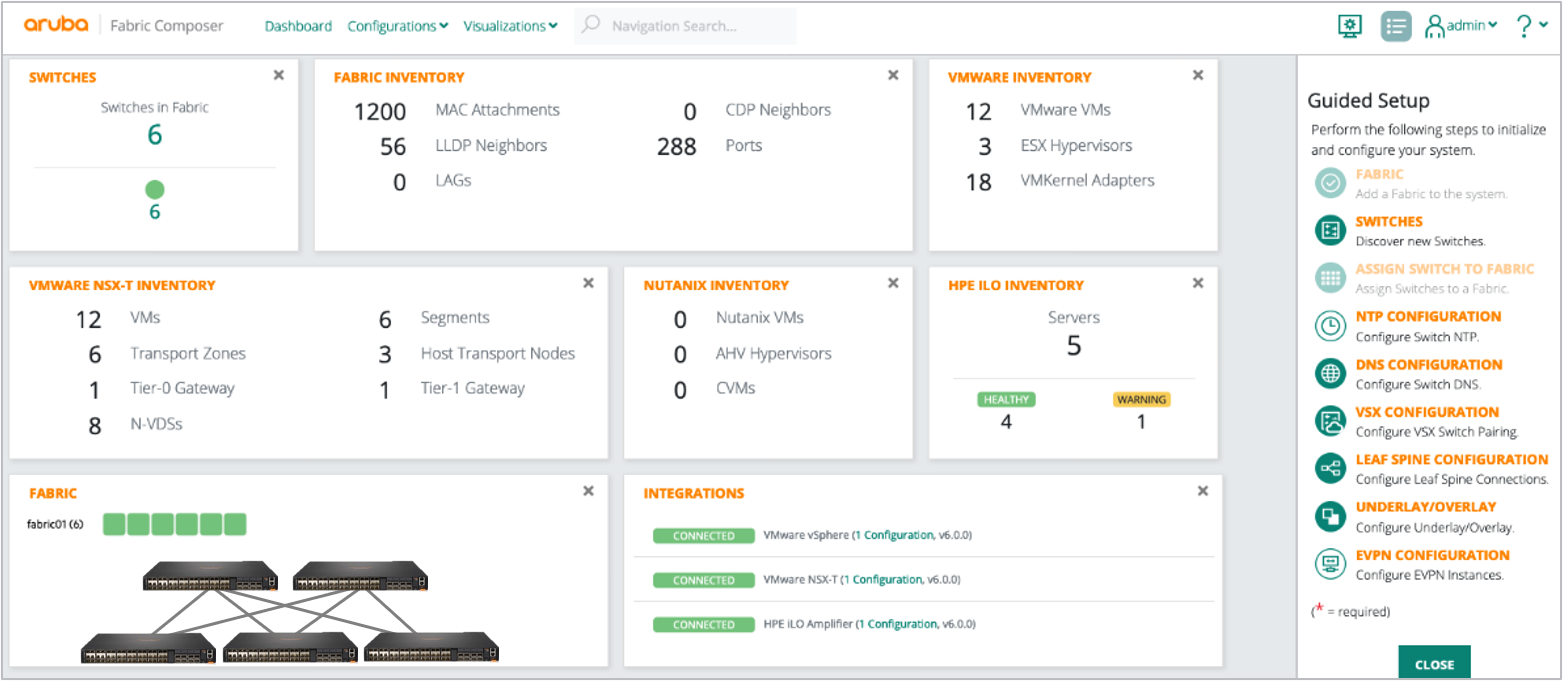Image resolution: width=1563 pixels, height=681 pixels.
Task: Click the green healthy switch status dot
Action: (154, 189)
